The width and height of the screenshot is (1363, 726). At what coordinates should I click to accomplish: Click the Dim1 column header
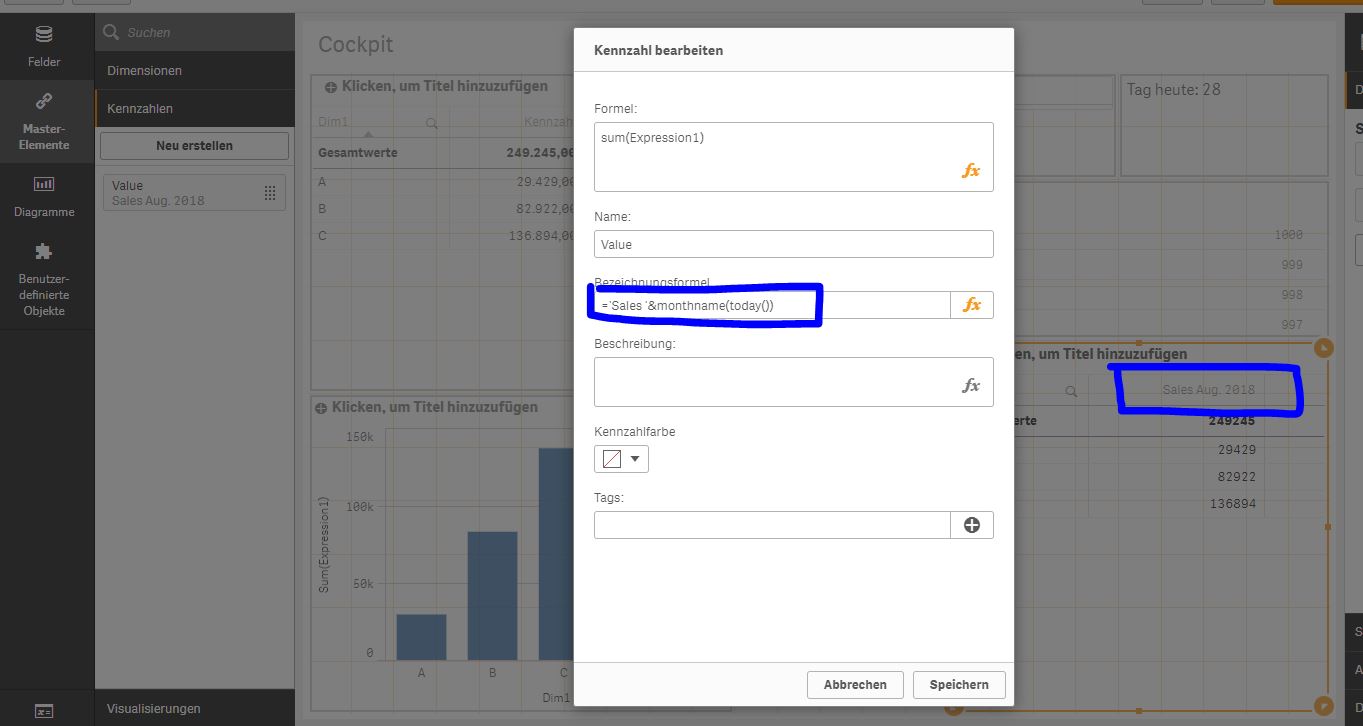coord(333,122)
